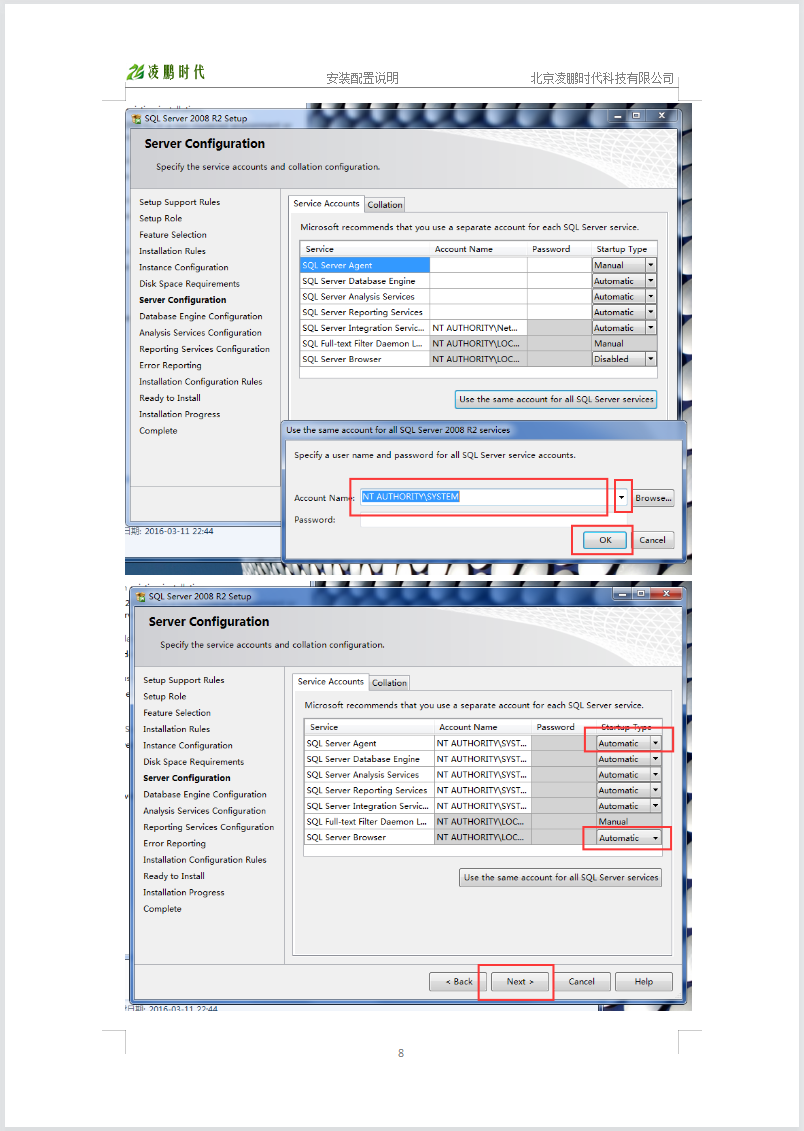
Task: Click the Next > button
Action: click(520, 982)
